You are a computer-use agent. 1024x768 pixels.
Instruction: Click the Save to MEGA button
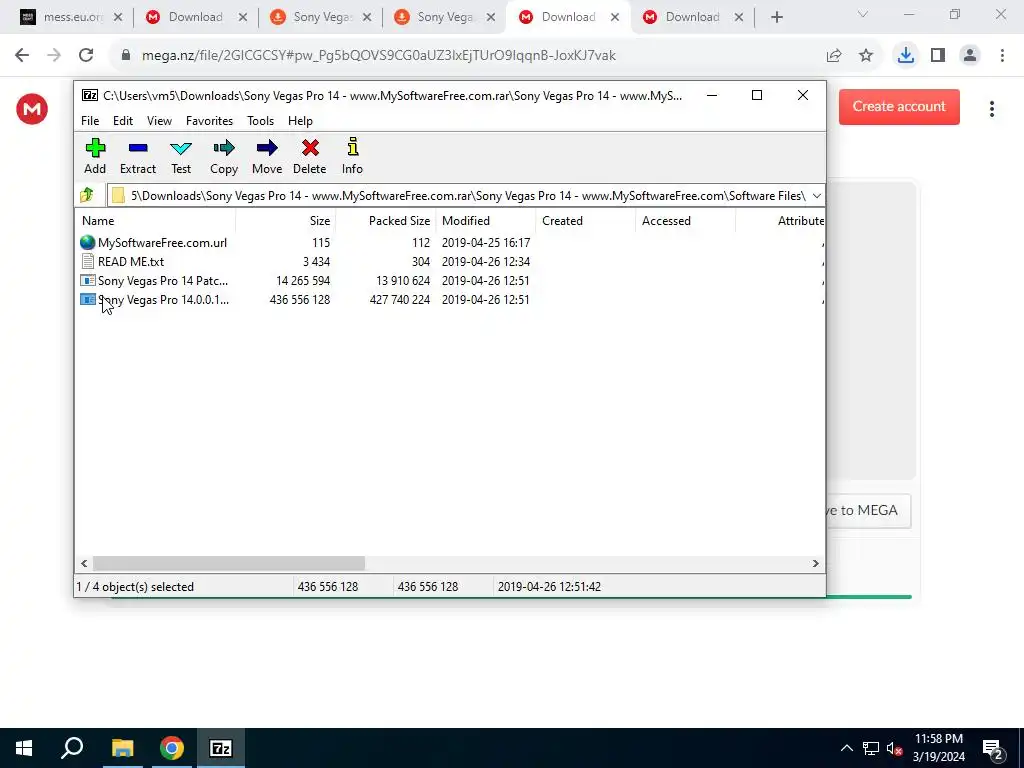pos(869,511)
